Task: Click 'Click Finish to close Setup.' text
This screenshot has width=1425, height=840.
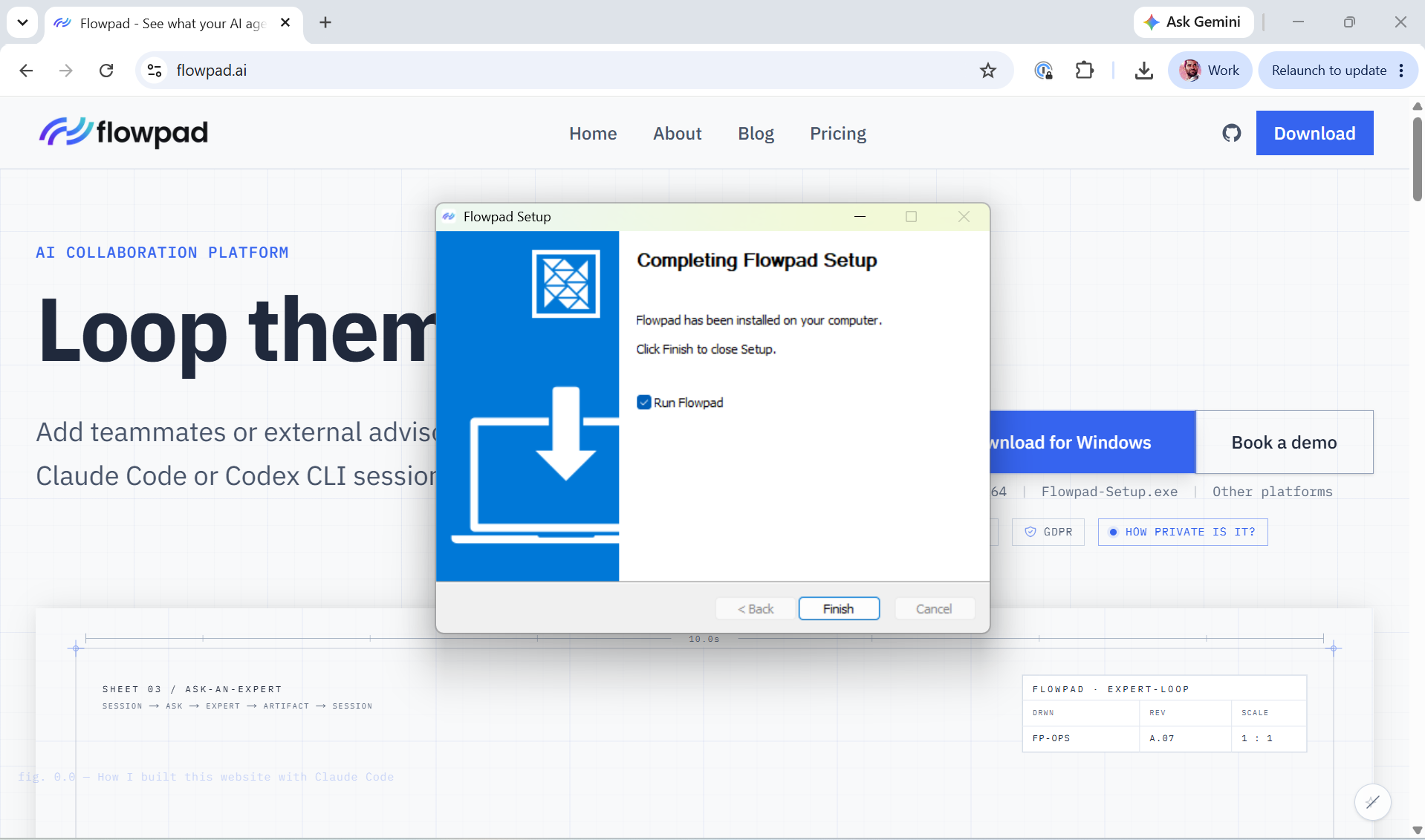Action: click(706, 349)
